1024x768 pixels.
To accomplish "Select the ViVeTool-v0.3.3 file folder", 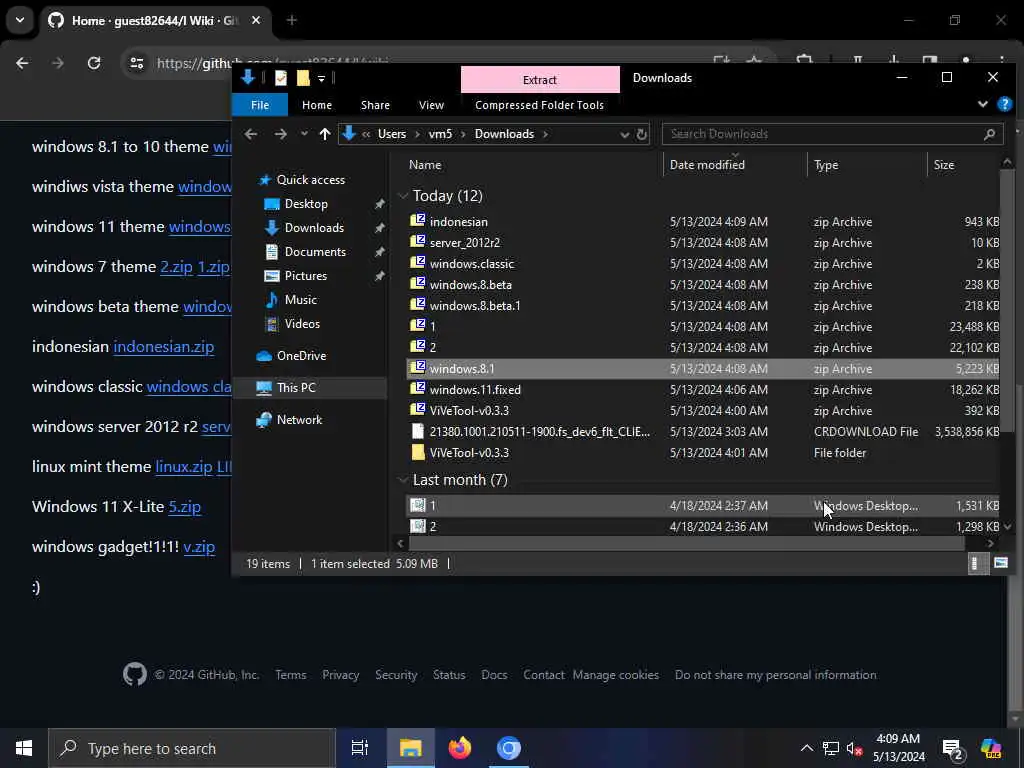I will tap(703, 453).
